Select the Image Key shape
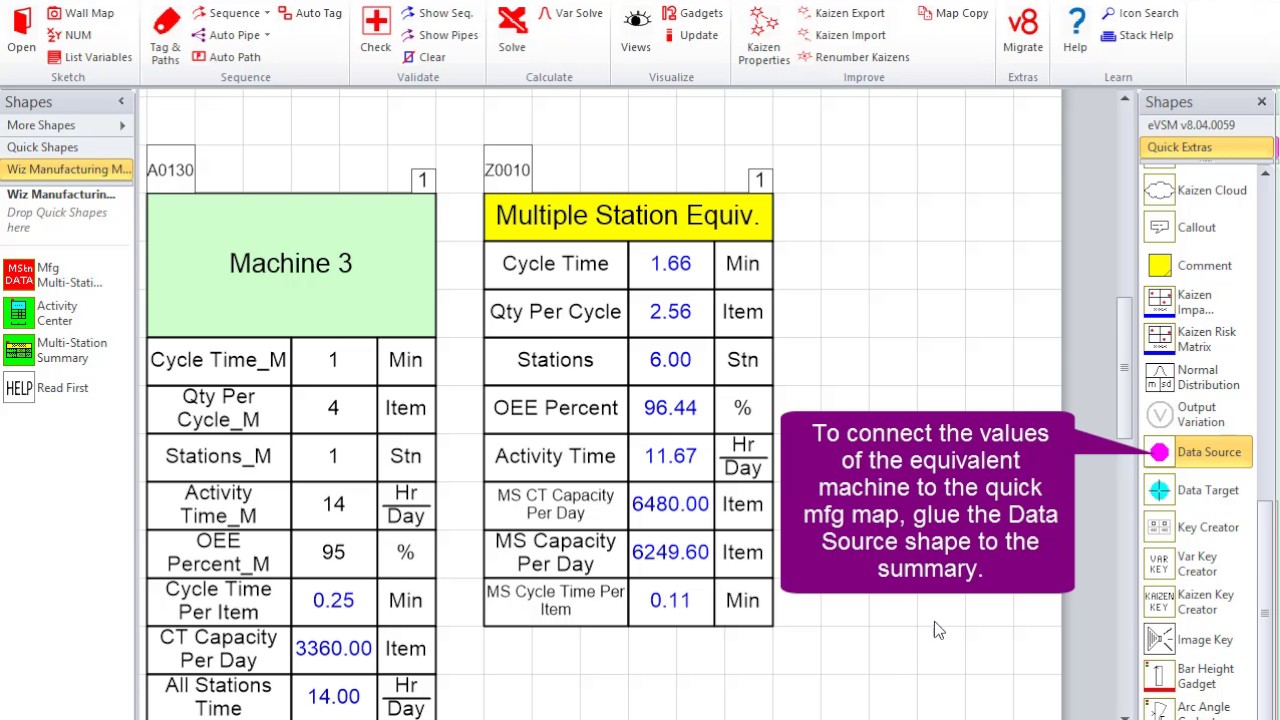The width and height of the screenshot is (1280, 720). tap(1189, 640)
